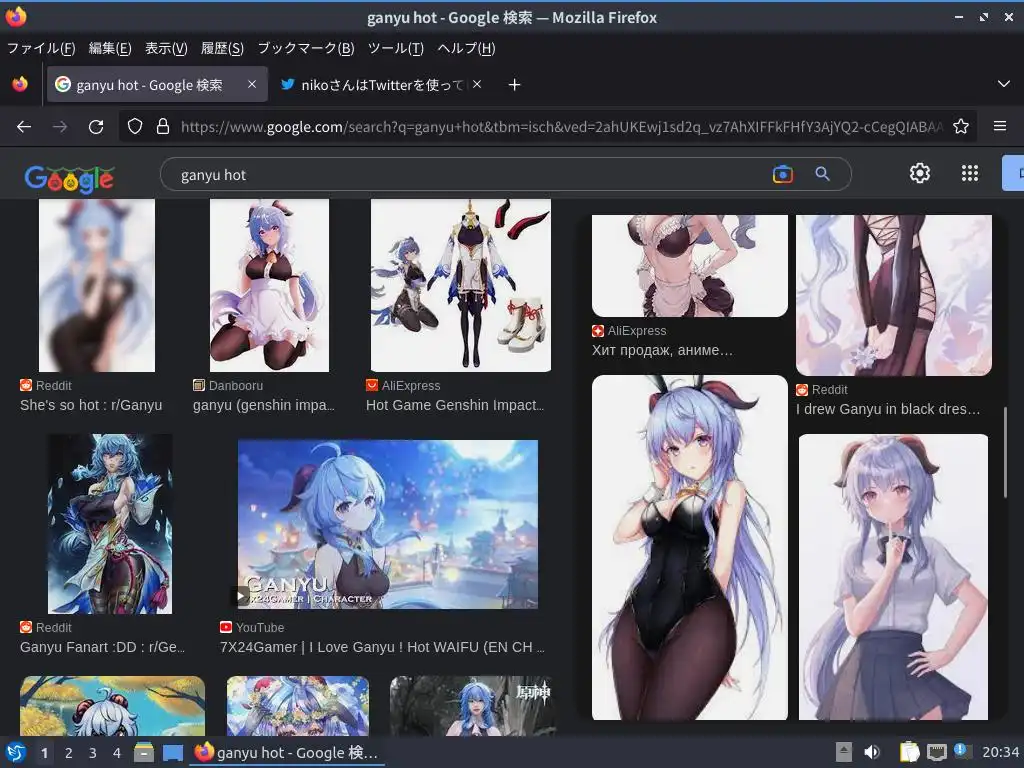Close the niko Twitter tab
The width and height of the screenshot is (1024, 768).
point(477,84)
